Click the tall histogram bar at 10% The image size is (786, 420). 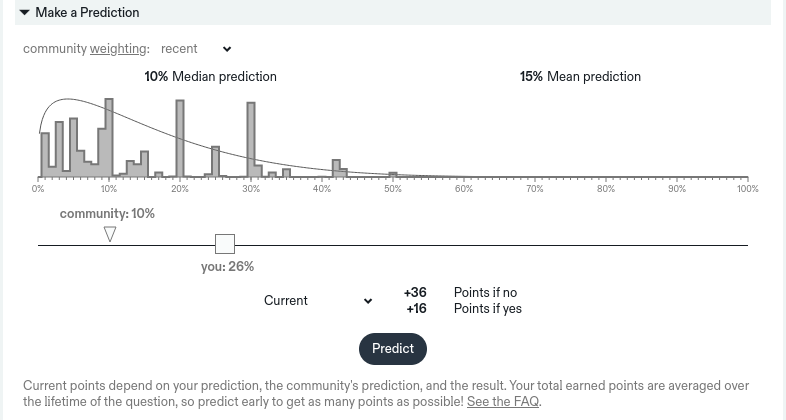tap(109, 138)
